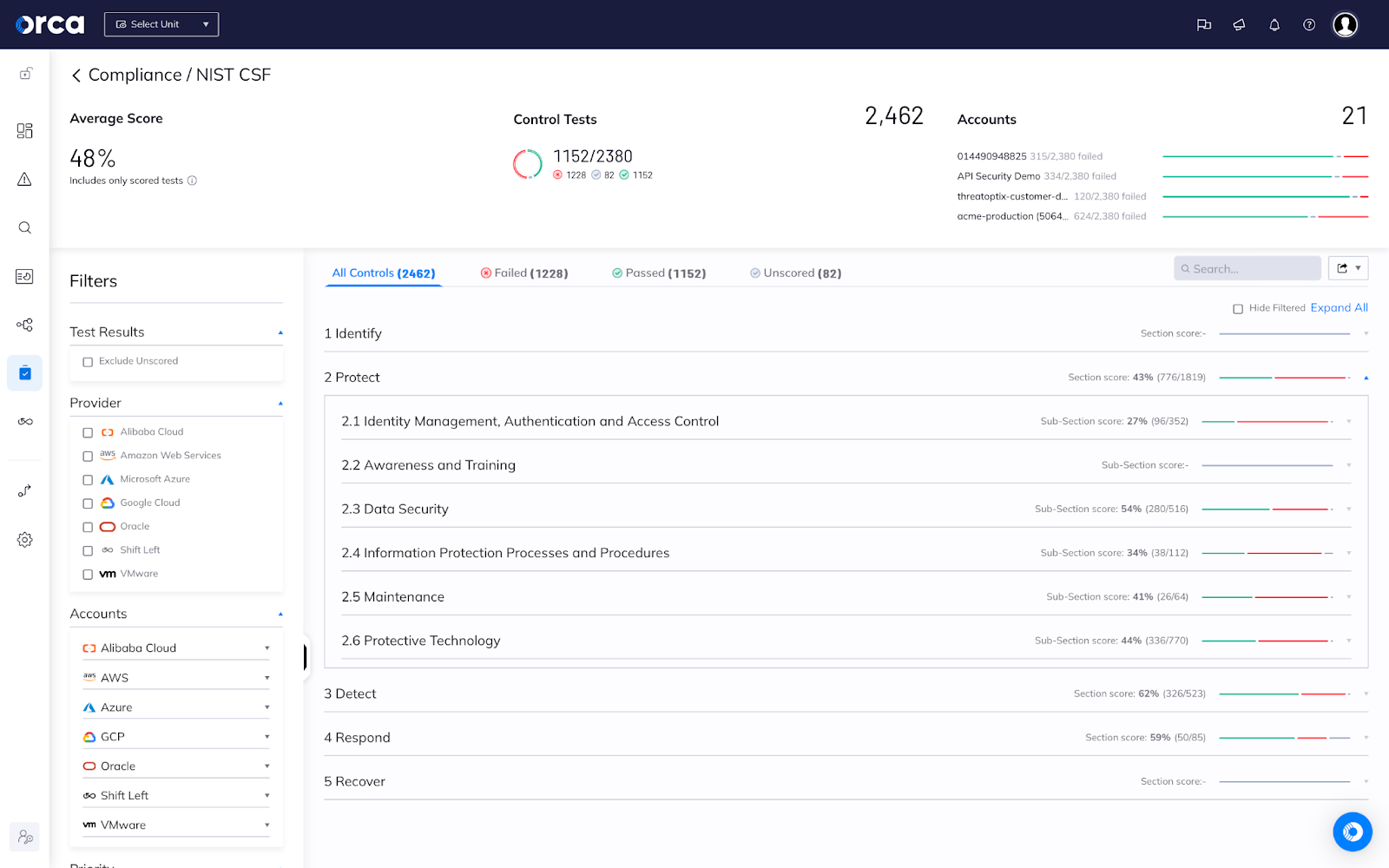Image resolution: width=1389 pixels, height=868 pixels.
Task: Open the Attack Path graph icon
Action: point(24,325)
